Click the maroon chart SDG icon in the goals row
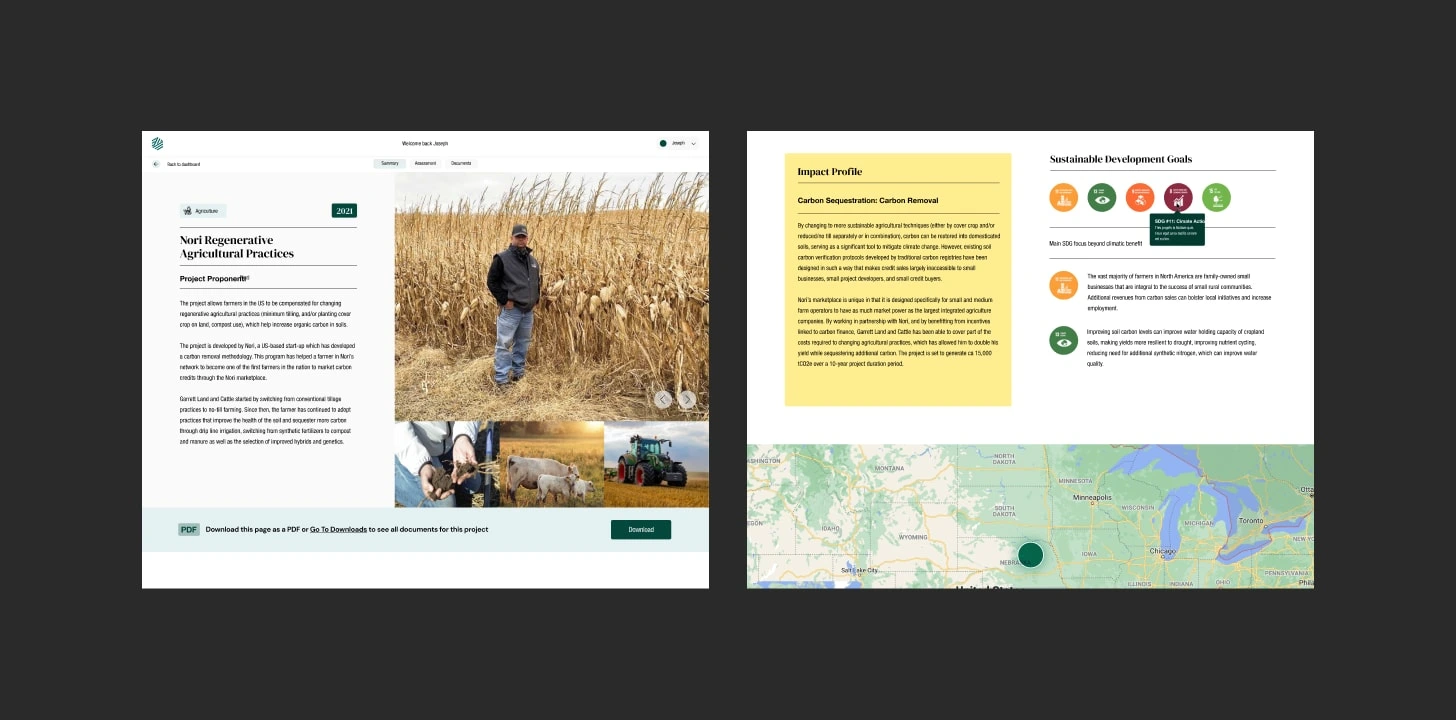 point(1178,198)
